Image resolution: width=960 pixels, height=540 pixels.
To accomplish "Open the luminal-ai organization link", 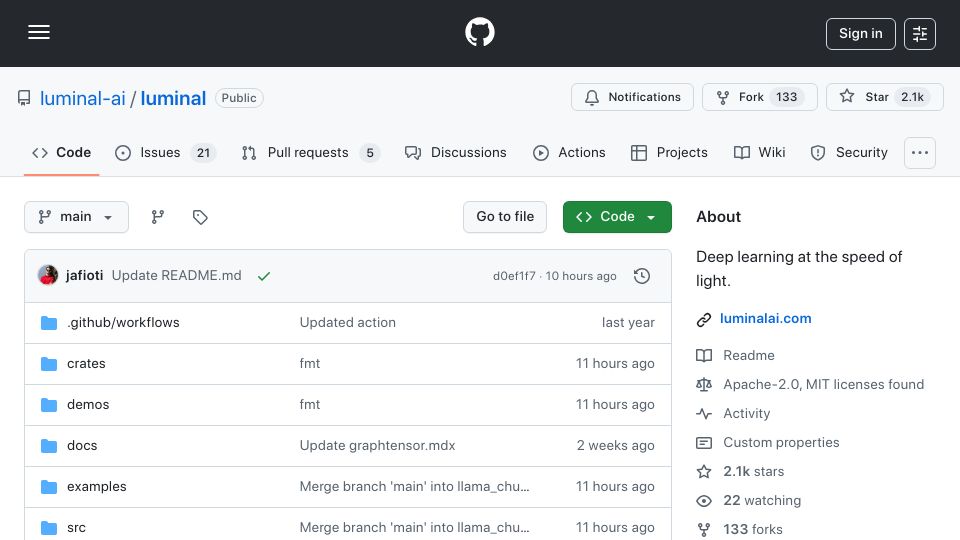I will point(83,98).
